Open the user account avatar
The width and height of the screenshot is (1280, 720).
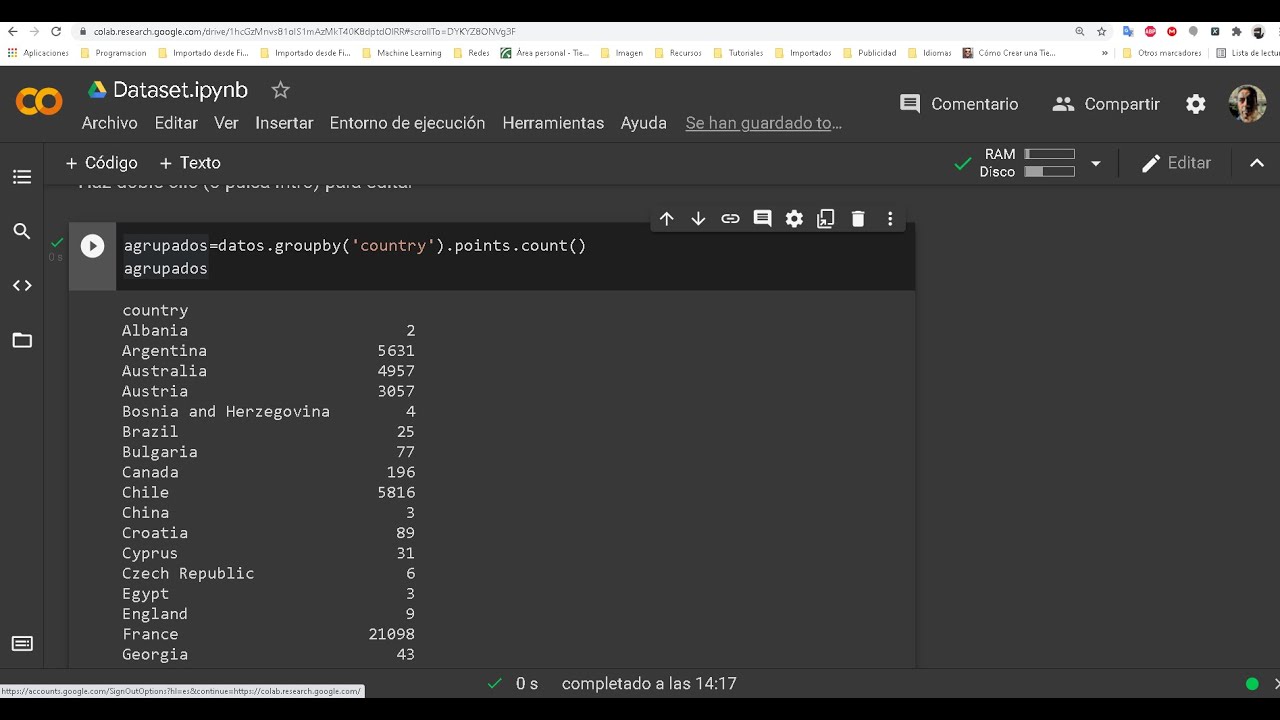click(1247, 104)
